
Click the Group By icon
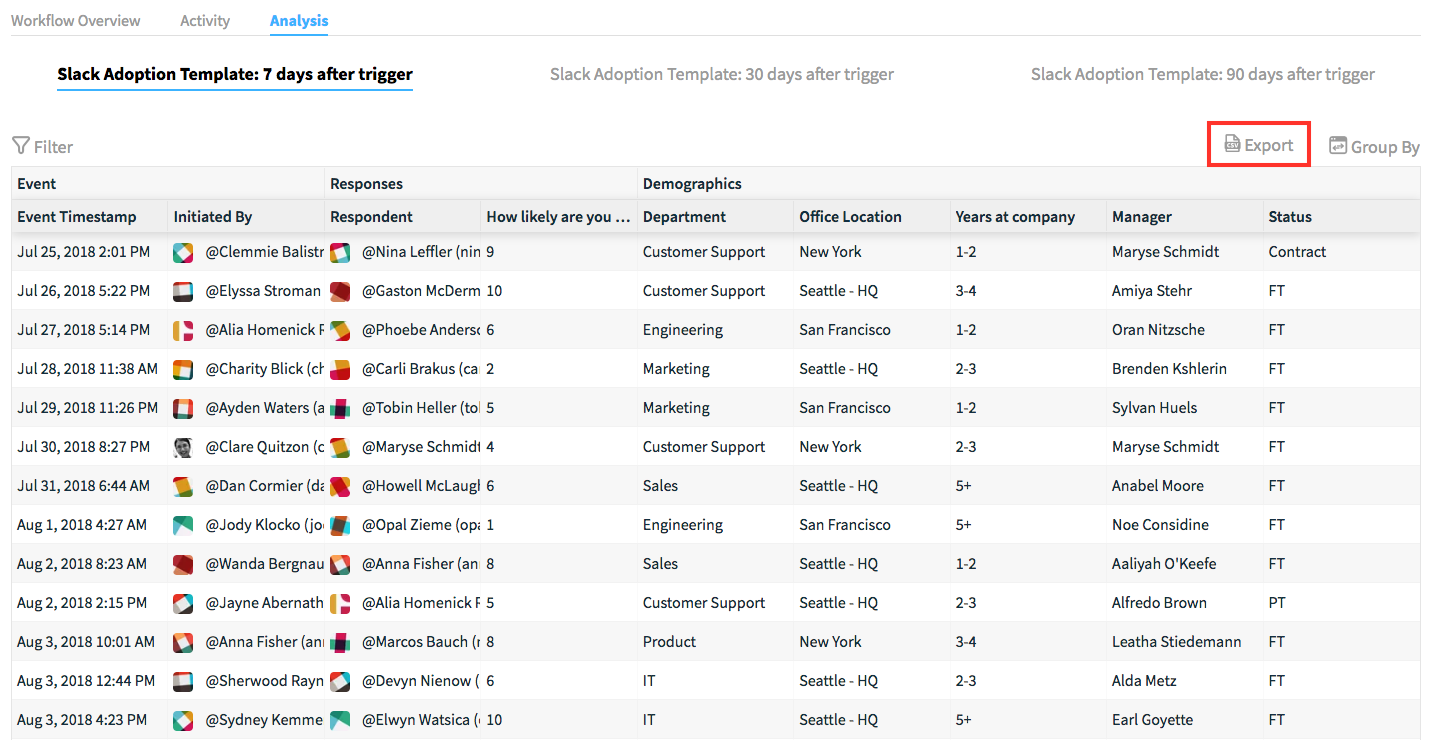[x=1338, y=146]
